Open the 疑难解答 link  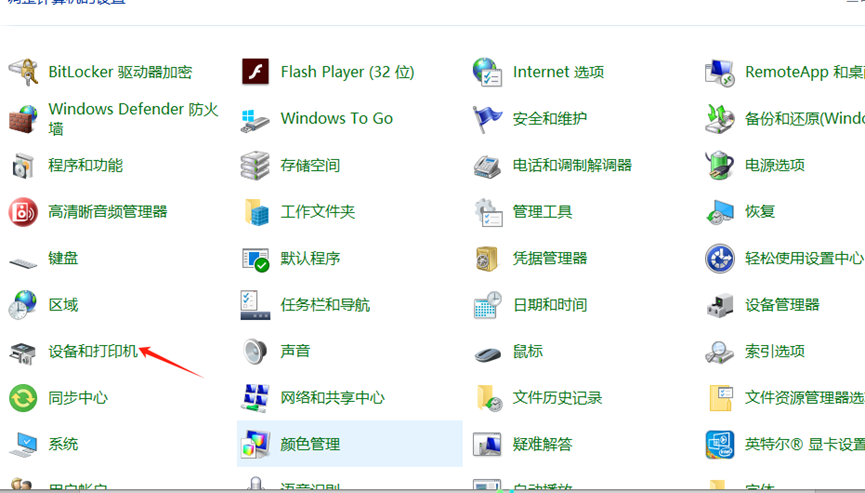[x=542, y=444]
